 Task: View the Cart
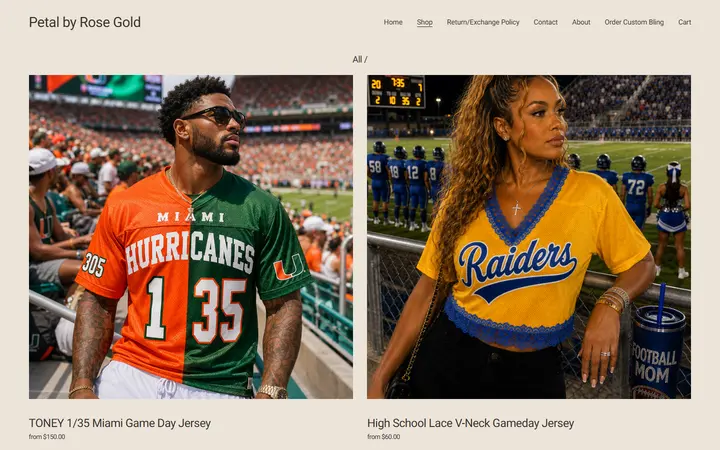(685, 22)
